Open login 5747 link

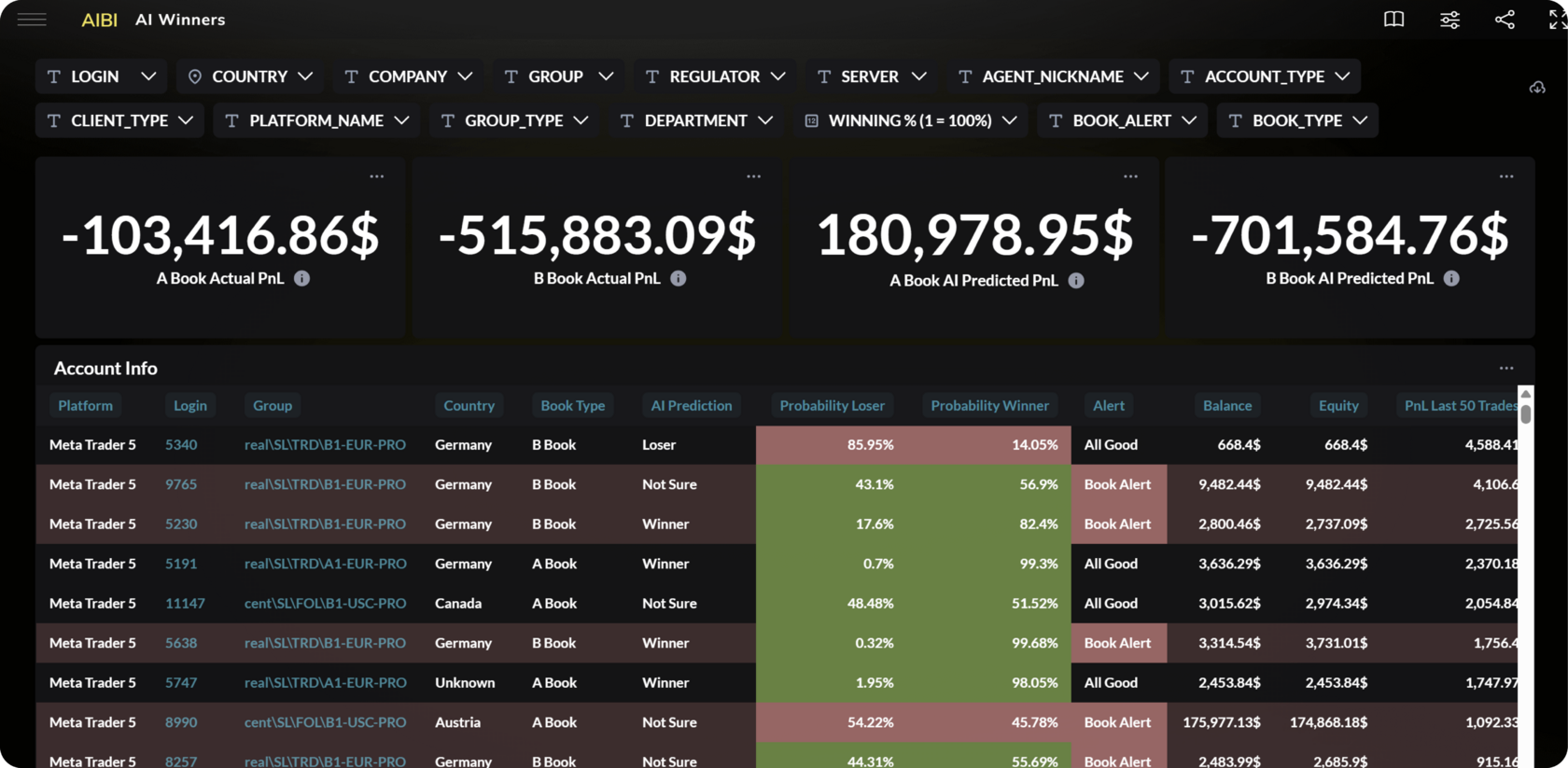tap(181, 683)
